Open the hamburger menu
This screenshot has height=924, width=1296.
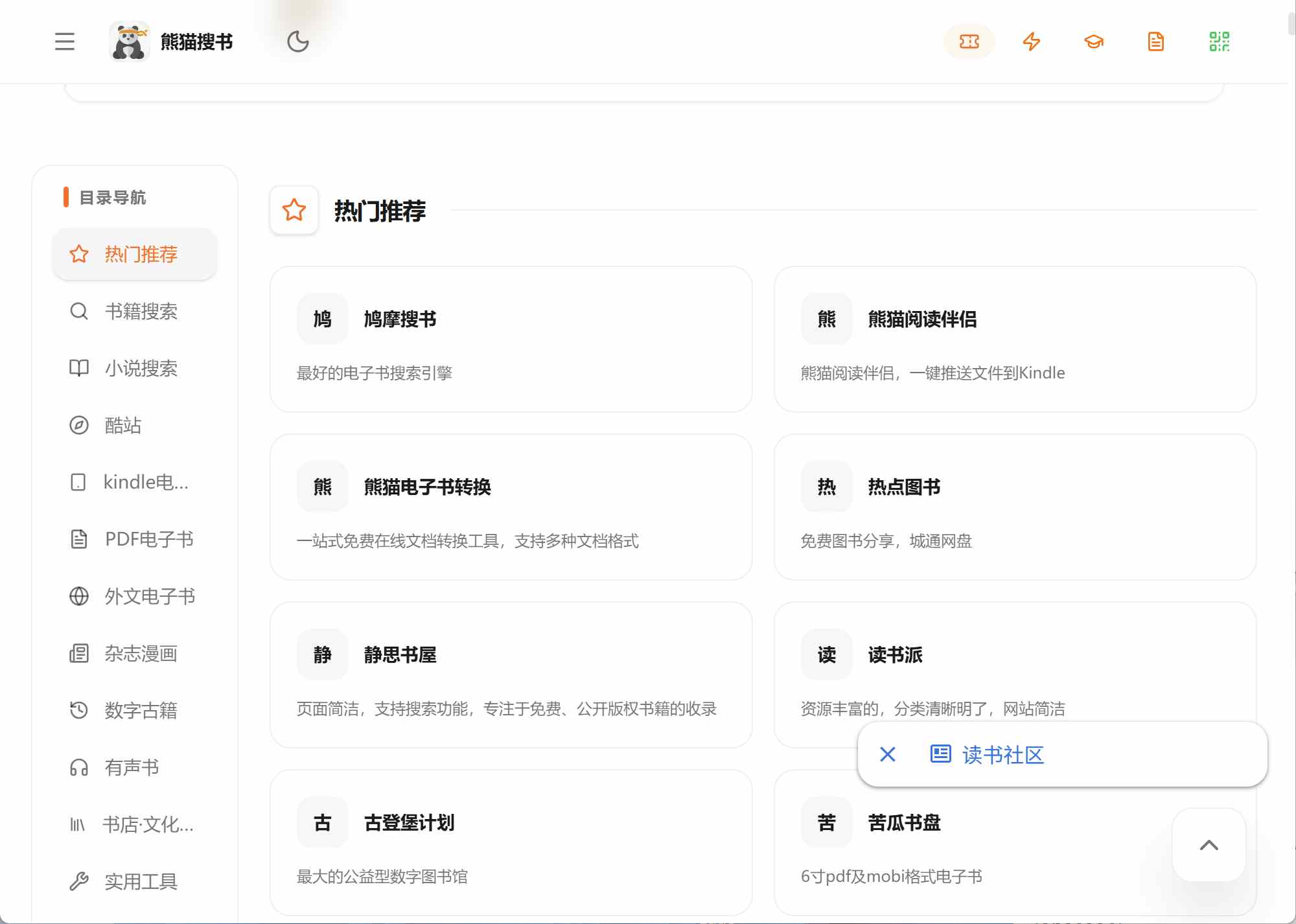click(x=65, y=41)
